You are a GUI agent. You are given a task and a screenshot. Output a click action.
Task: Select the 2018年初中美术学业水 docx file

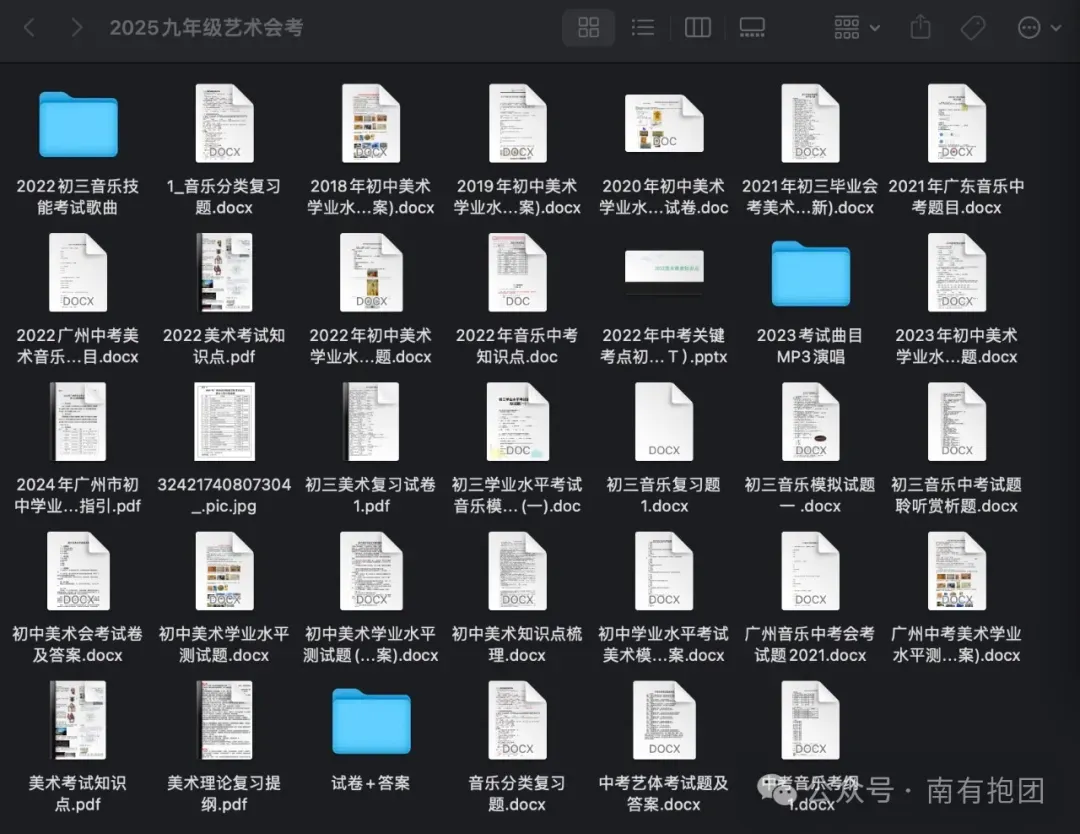click(371, 124)
